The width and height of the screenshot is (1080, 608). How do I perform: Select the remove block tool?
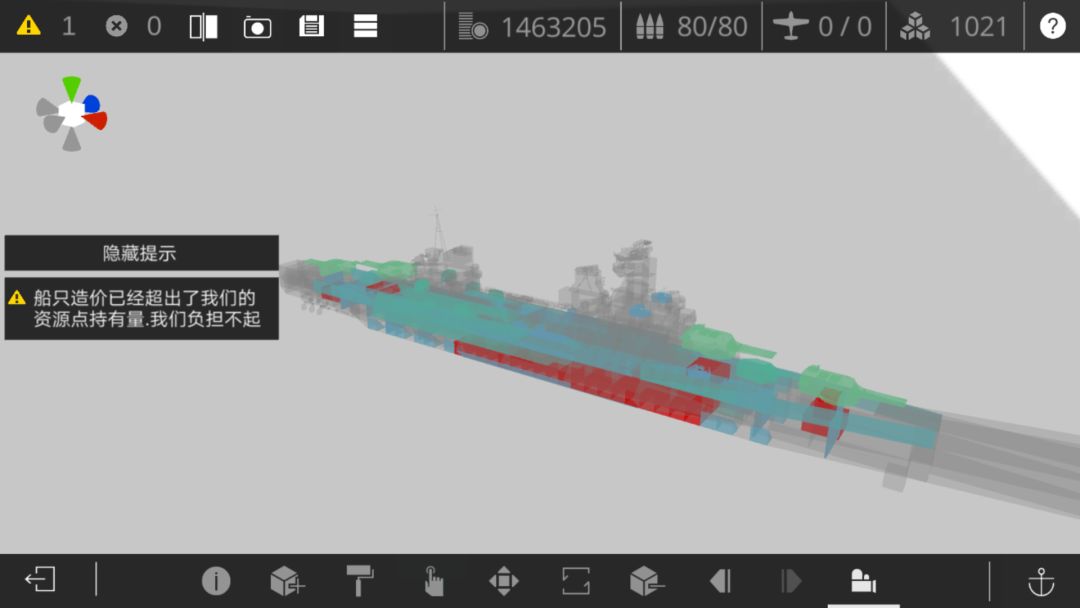(647, 580)
